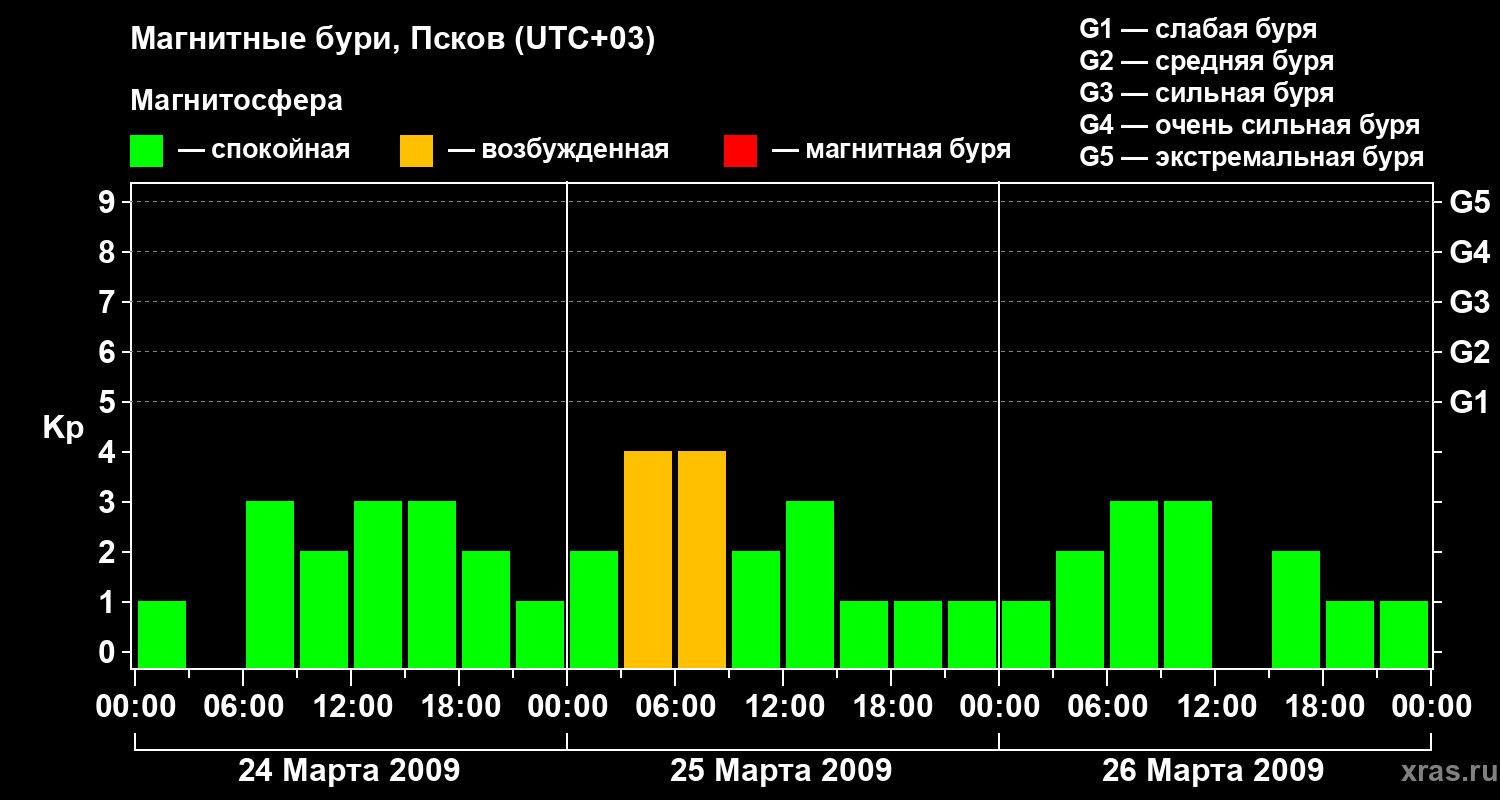Select the '— возбужденная' legend label
This screenshot has height=800, width=1500.
point(558,150)
